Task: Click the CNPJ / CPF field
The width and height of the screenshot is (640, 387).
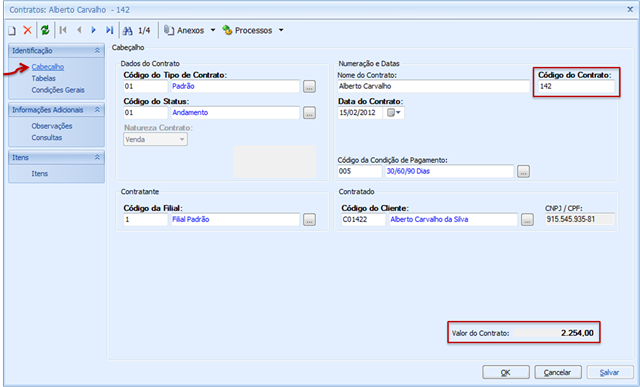Action: [x=580, y=219]
